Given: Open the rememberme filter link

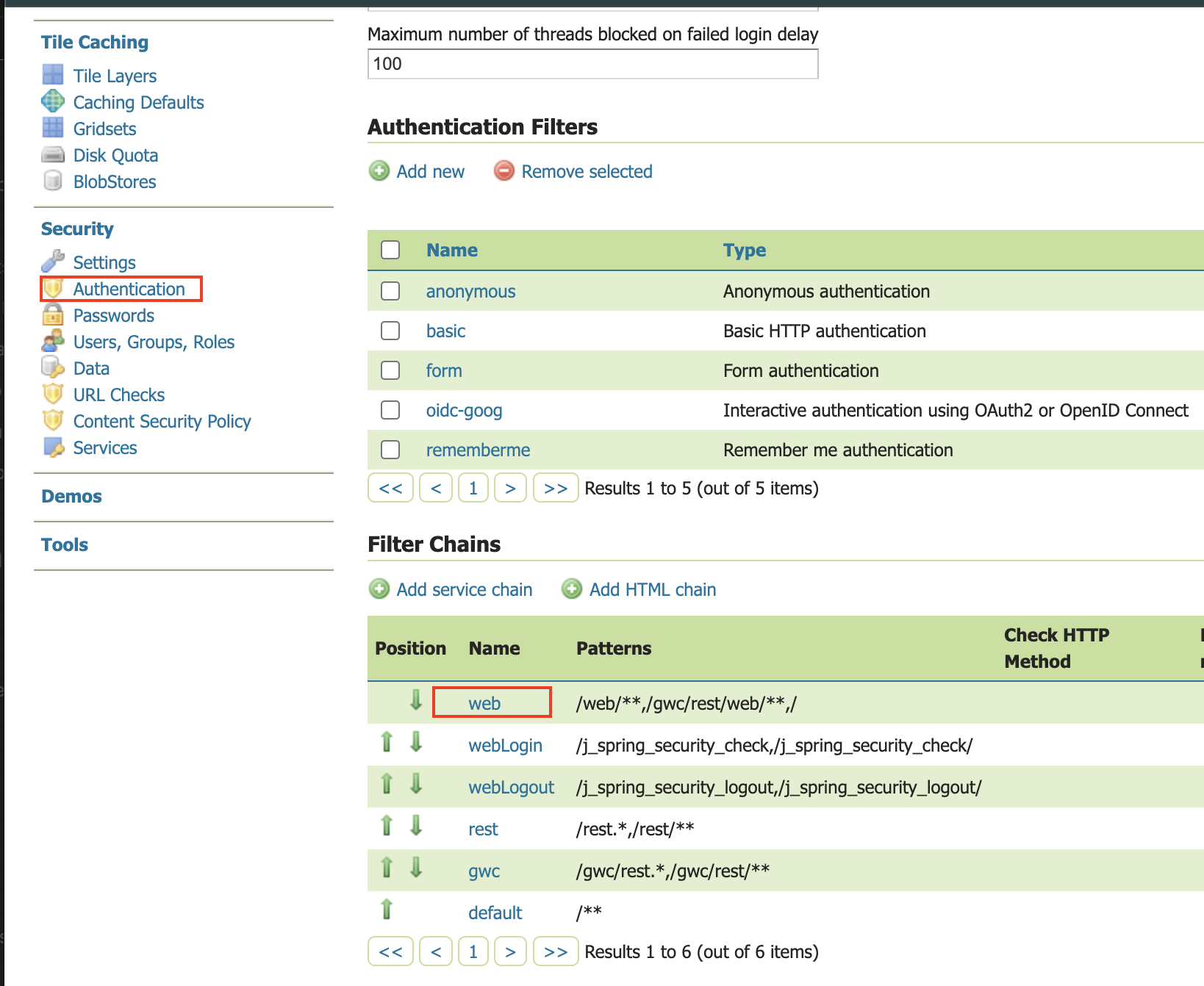Looking at the screenshot, I should [x=478, y=450].
